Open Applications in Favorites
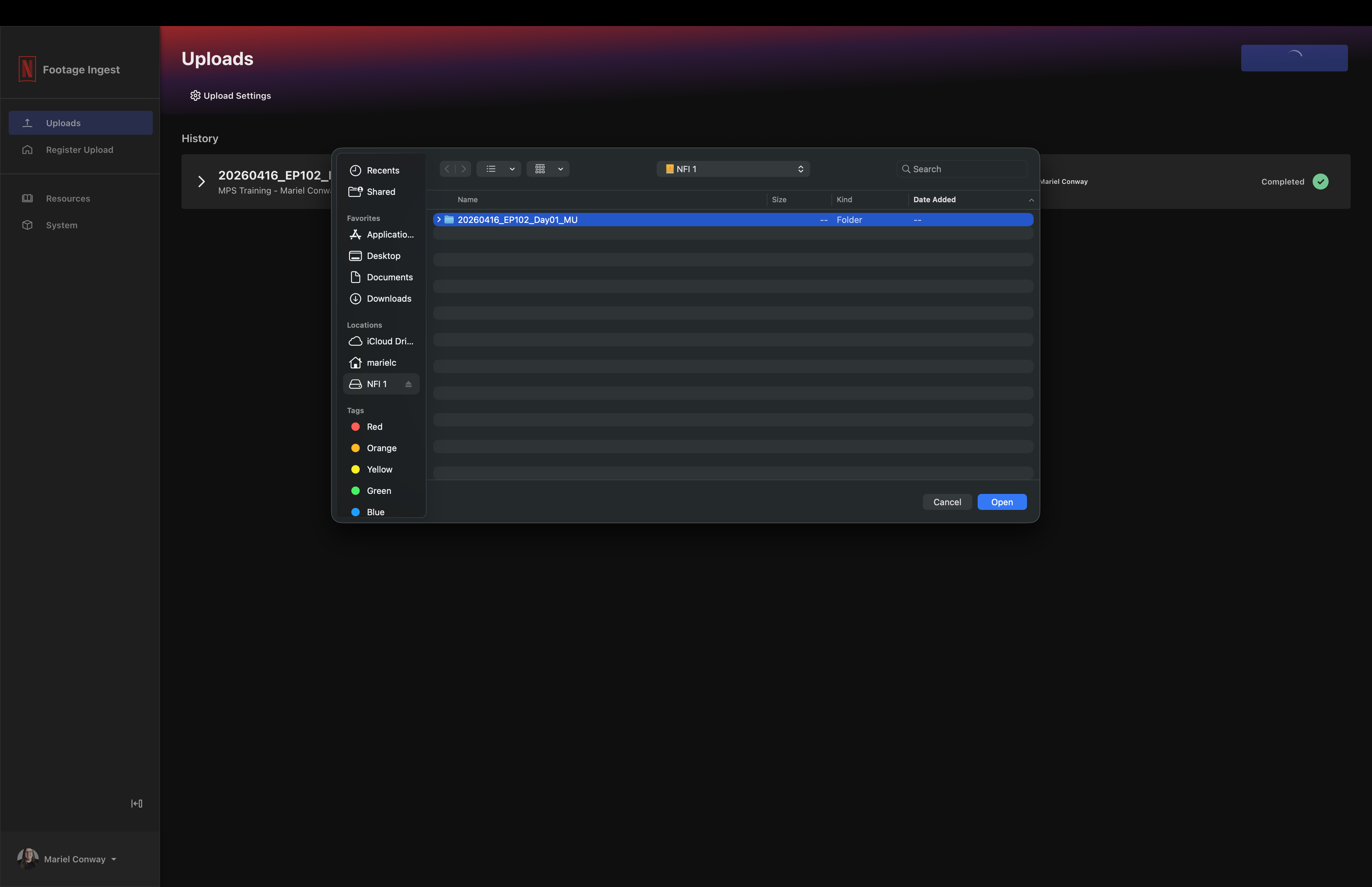1372x887 pixels. point(381,234)
